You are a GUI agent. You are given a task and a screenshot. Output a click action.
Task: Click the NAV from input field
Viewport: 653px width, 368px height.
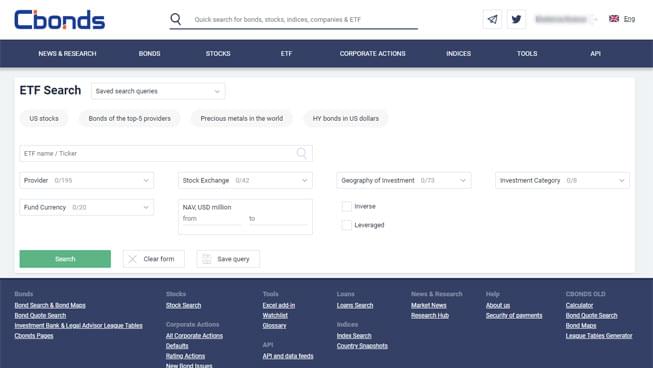(212, 219)
